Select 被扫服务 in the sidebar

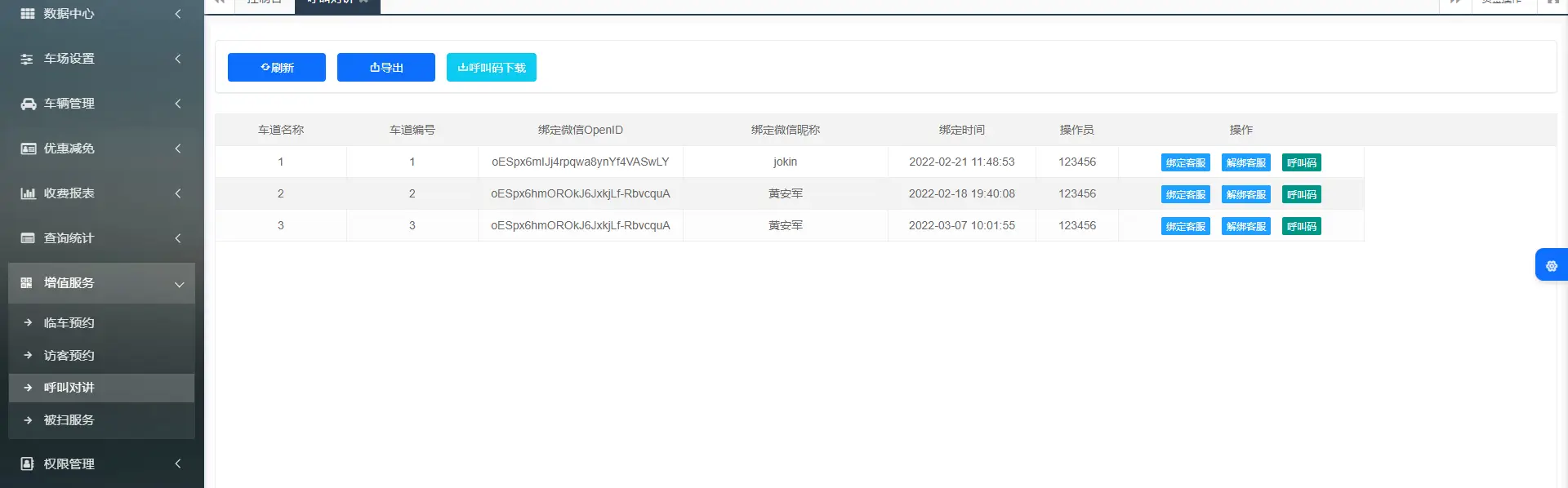tap(69, 420)
